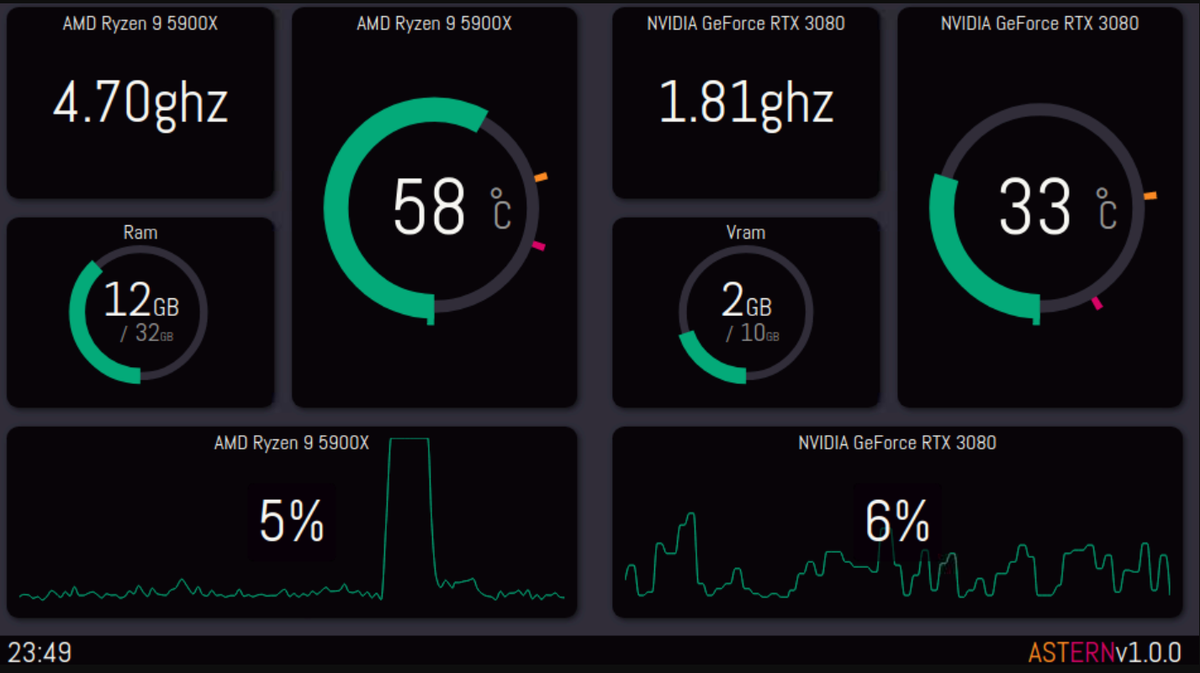Image resolution: width=1200 pixels, height=673 pixels.
Task: Click the 23:49 clock in the status bar
Action: point(40,654)
